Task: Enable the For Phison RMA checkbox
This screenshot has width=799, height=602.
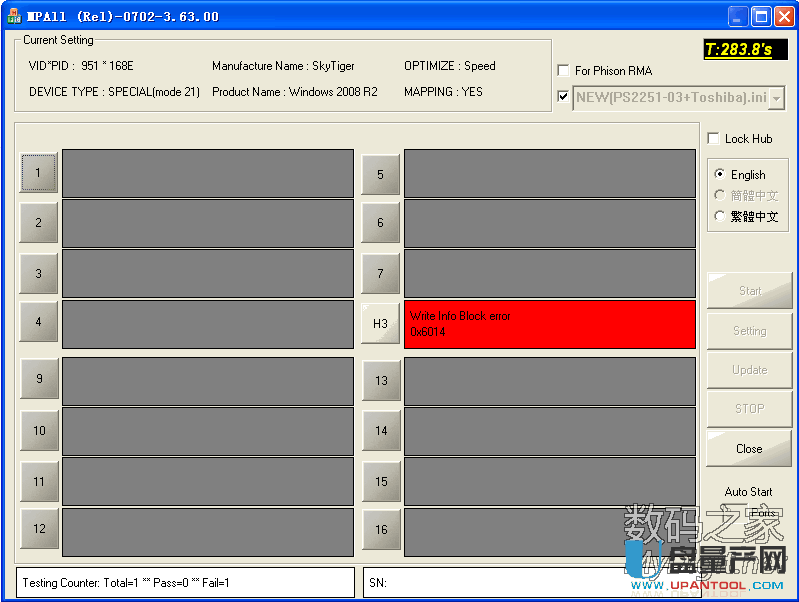Action: 564,71
